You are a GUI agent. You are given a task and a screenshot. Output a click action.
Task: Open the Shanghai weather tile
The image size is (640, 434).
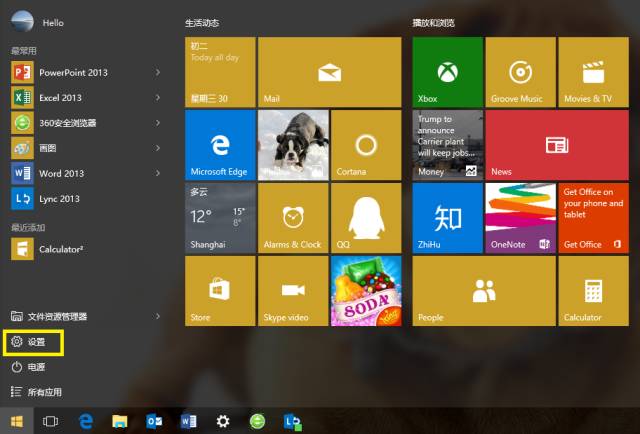[220, 218]
